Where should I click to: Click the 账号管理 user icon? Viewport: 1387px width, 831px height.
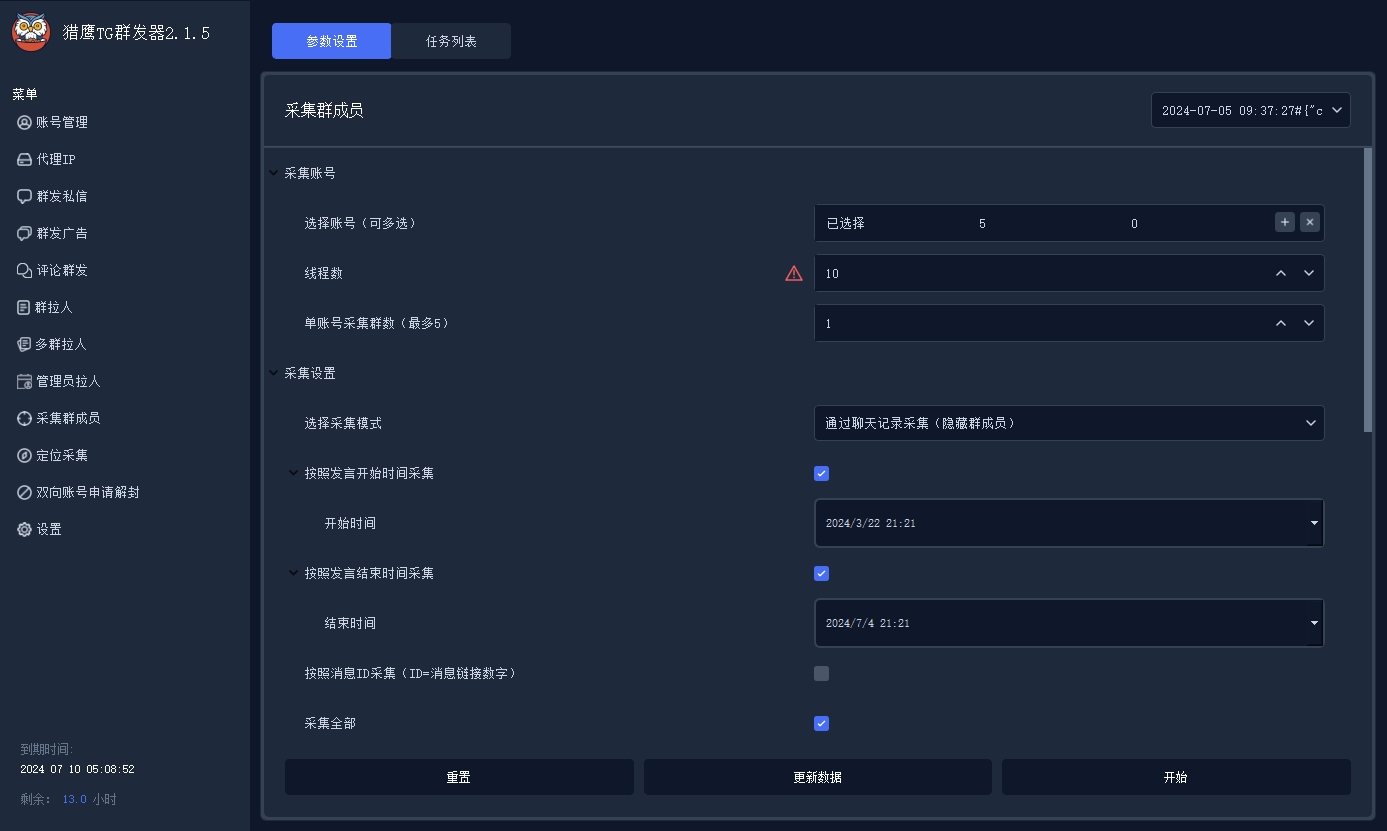(24, 122)
